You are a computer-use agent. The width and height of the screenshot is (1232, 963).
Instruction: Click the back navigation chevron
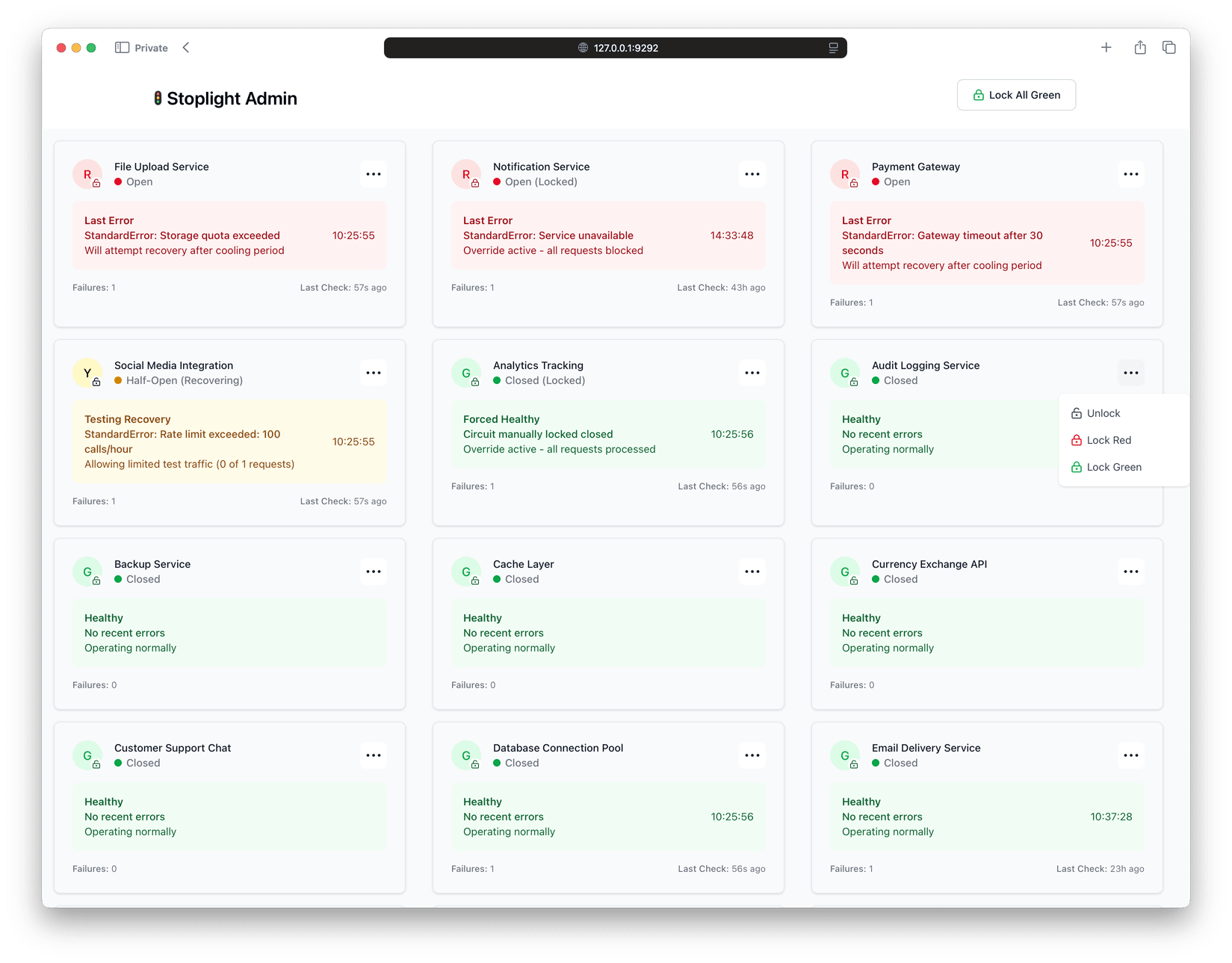pyautogui.click(x=185, y=47)
